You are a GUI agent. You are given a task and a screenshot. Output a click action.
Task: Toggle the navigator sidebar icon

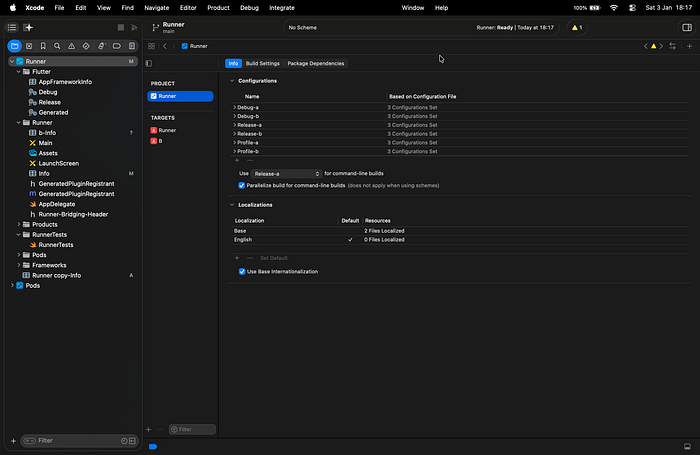pyautogui.click(x=12, y=28)
